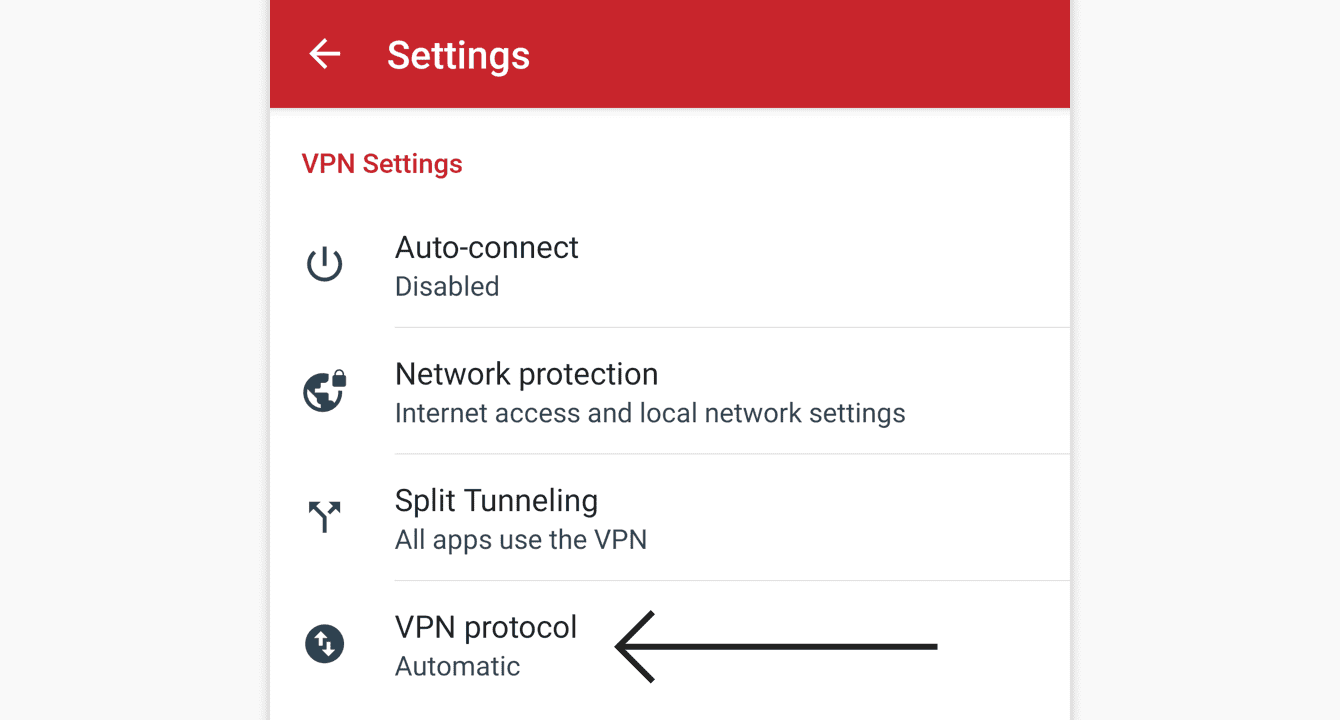Image resolution: width=1340 pixels, height=720 pixels.
Task: Click the black arrow pointing at VPN protocol
Action: 775,647
